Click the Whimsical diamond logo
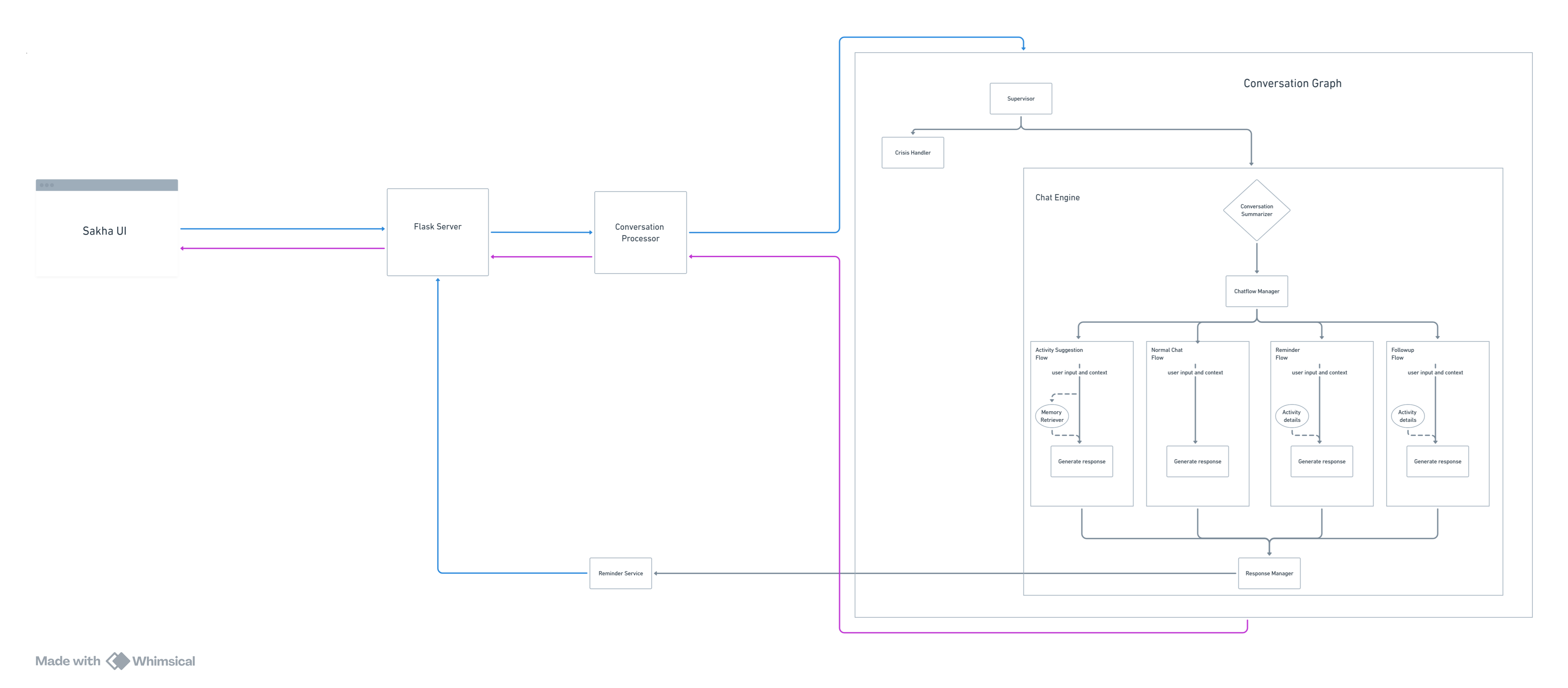 (x=118, y=661)
